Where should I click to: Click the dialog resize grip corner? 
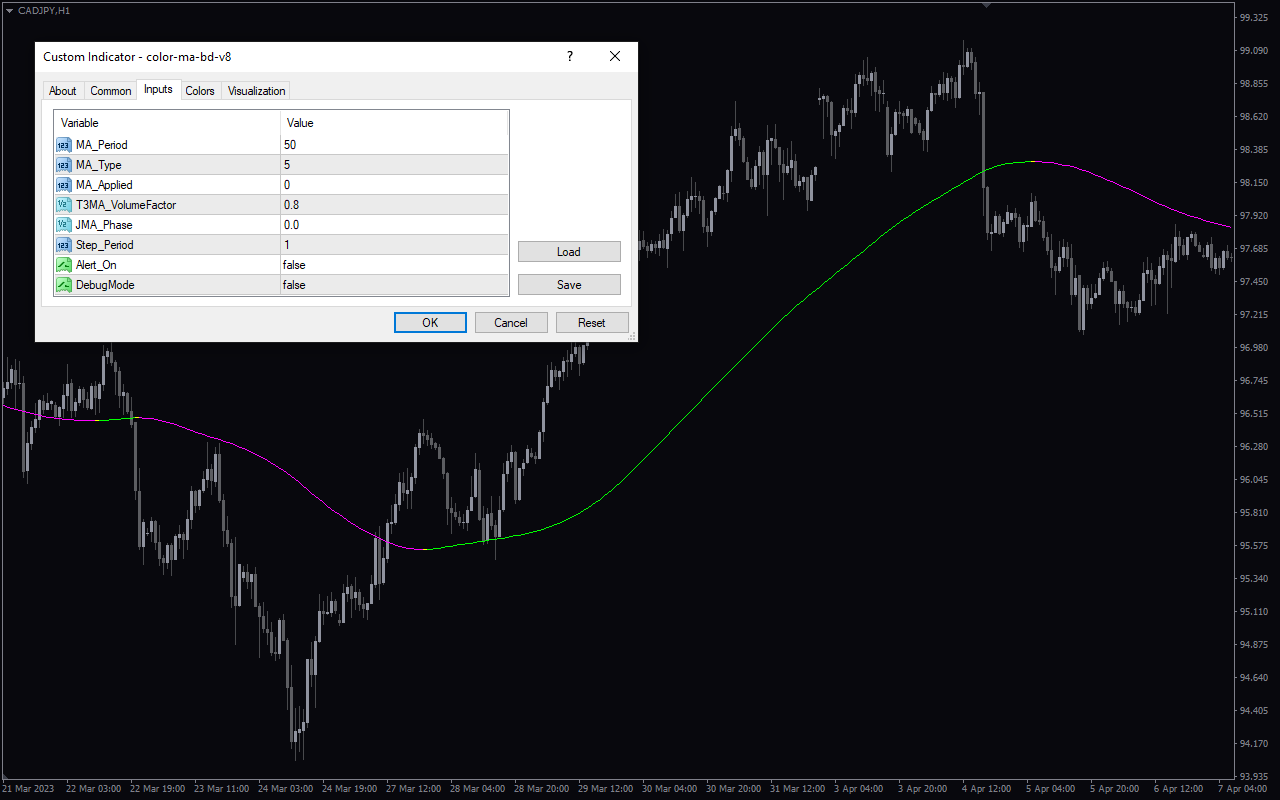[x=631, y=336]
